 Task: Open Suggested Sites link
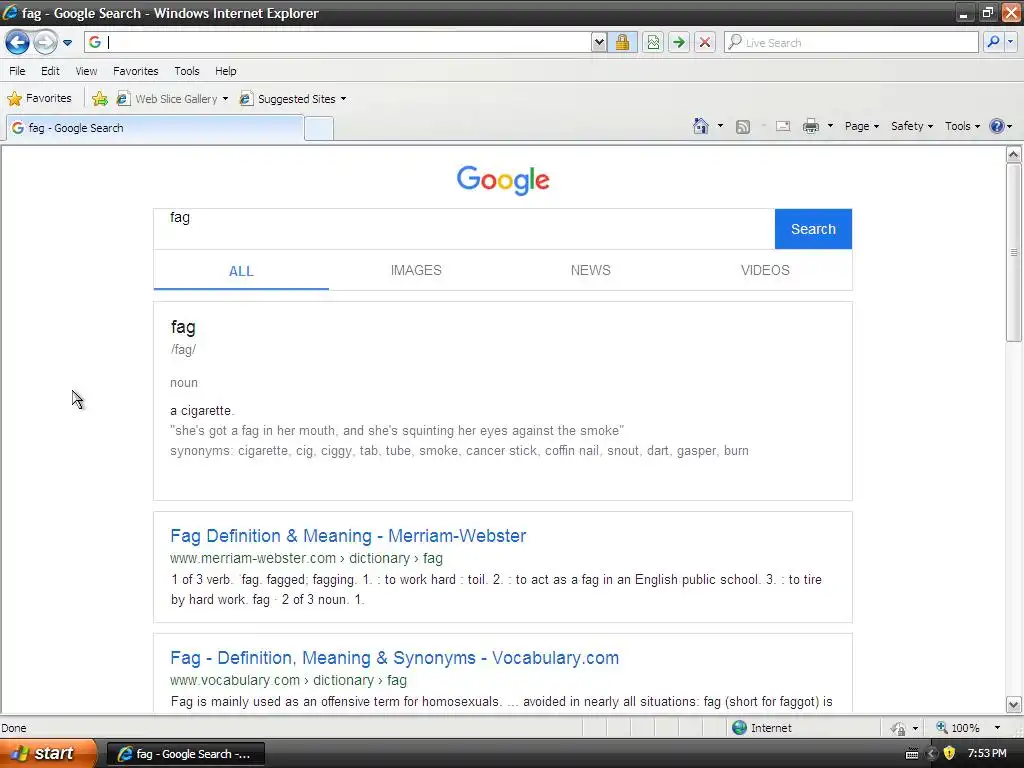coord(293,99)
